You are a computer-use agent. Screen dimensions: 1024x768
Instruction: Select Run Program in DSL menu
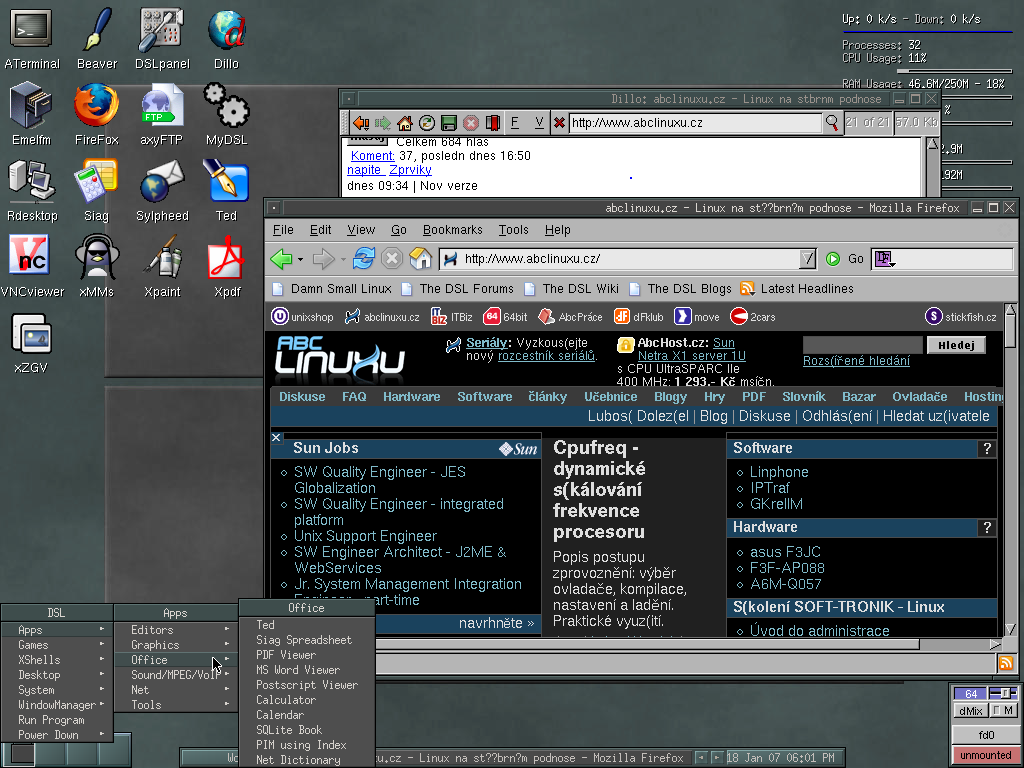[57, 720]
